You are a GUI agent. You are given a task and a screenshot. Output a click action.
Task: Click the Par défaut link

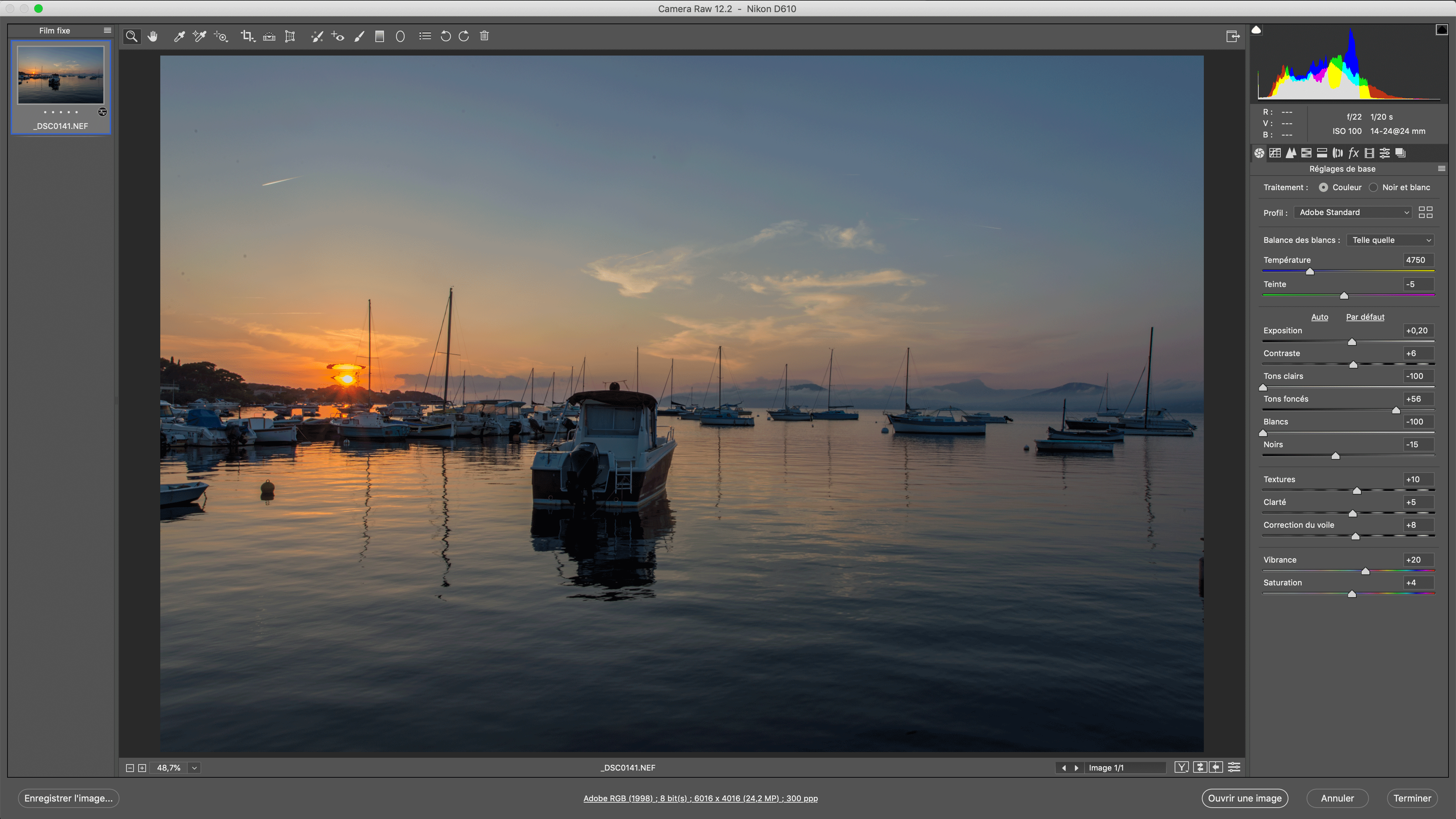pos(1365,317)
